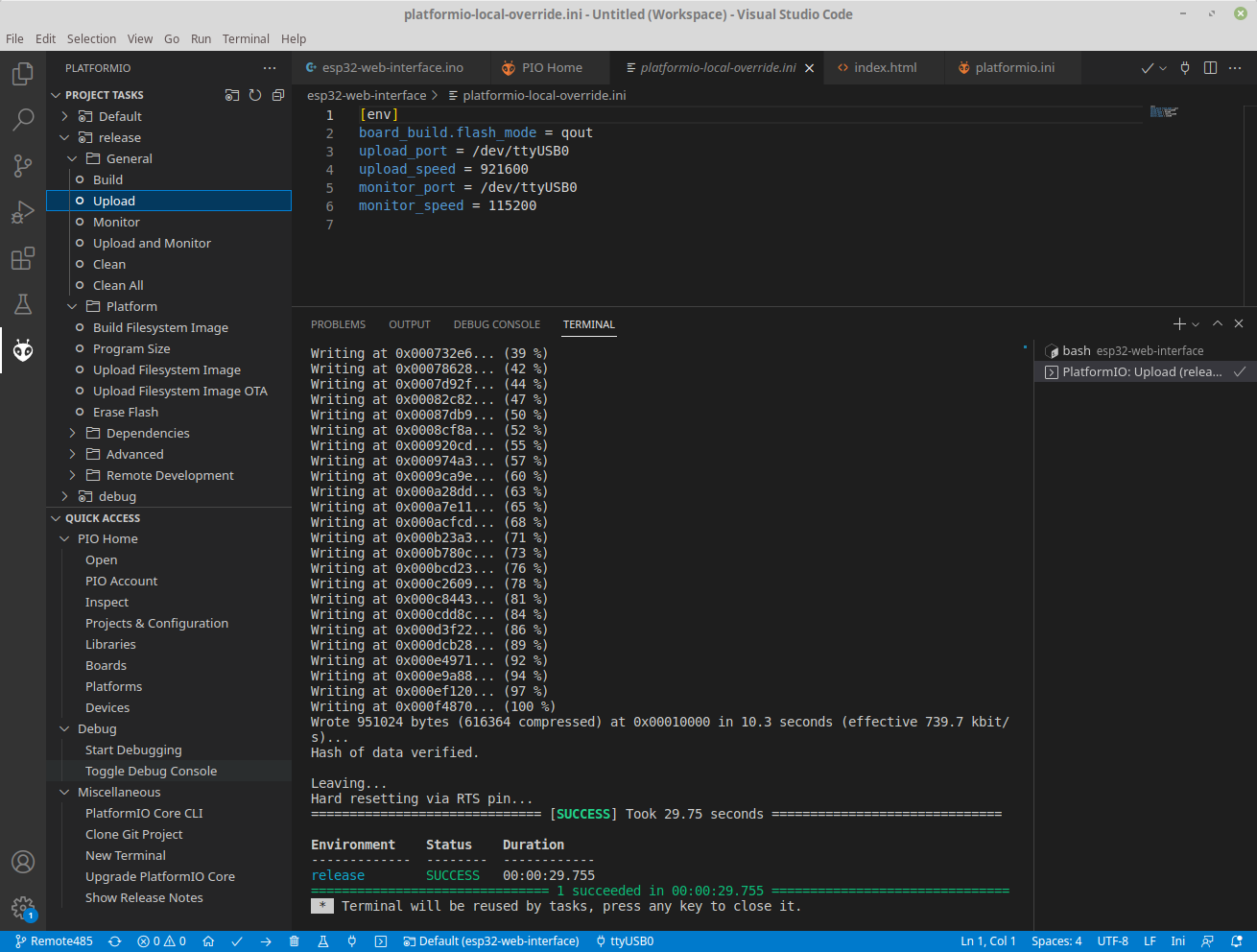Click Toggle Debug Console in Quick Access
This screenshot has width=1257, height=952.
click(x=151, y=771)
